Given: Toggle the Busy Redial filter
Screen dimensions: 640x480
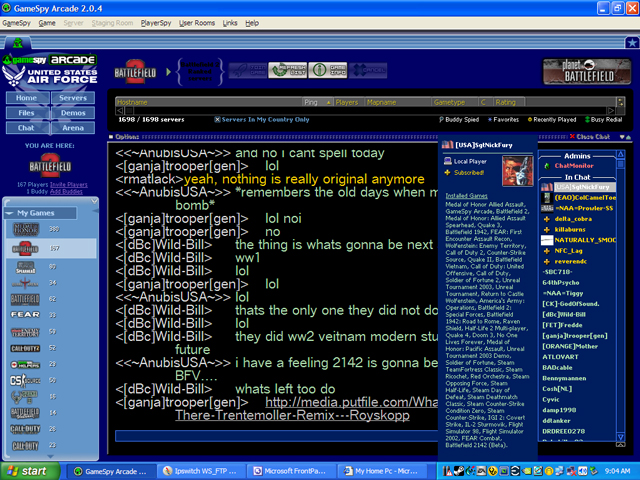Looking at the screenshot, I should [x=603, y=120].
